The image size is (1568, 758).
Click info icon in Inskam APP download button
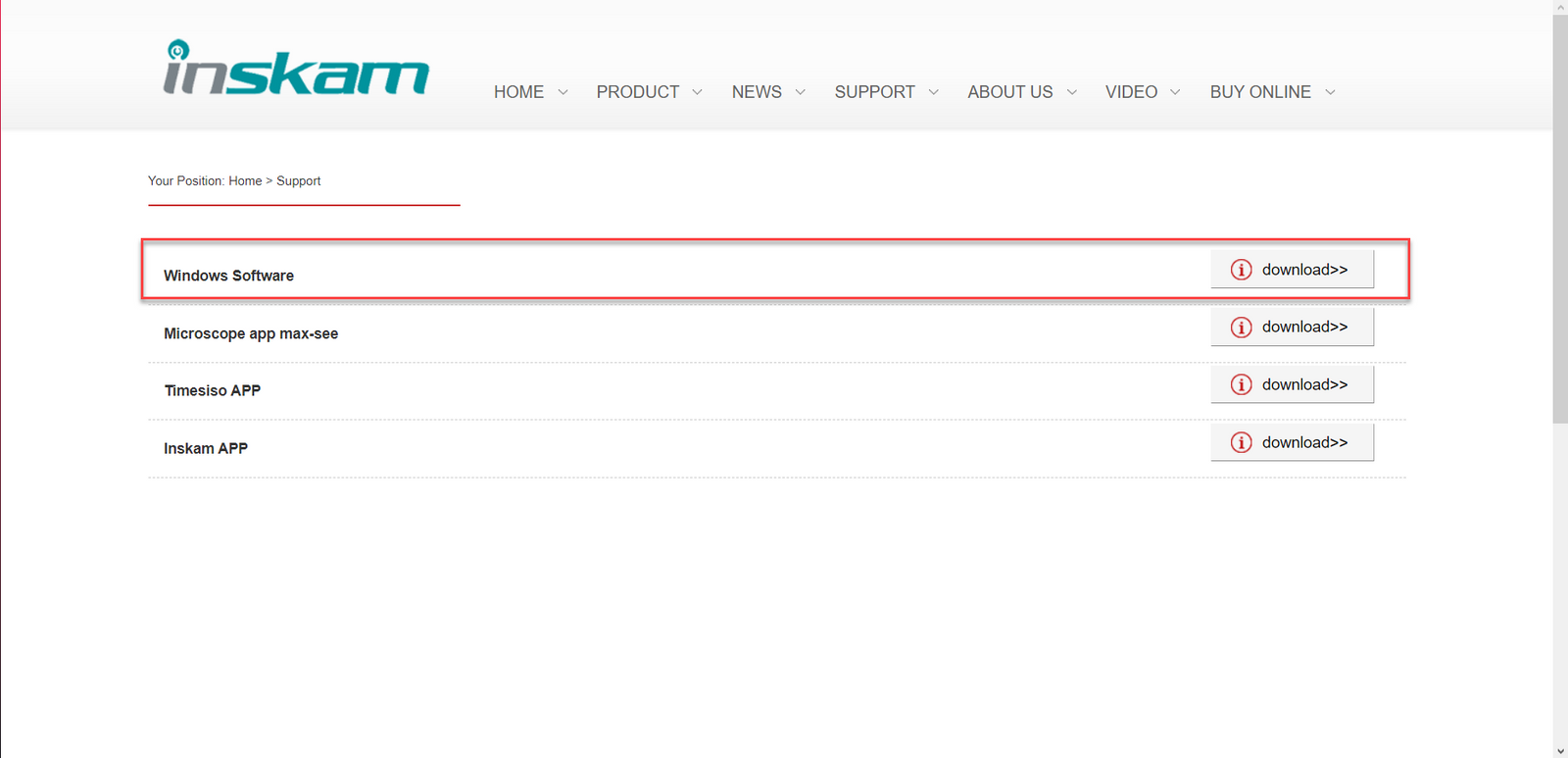[x=1241, y=442]
